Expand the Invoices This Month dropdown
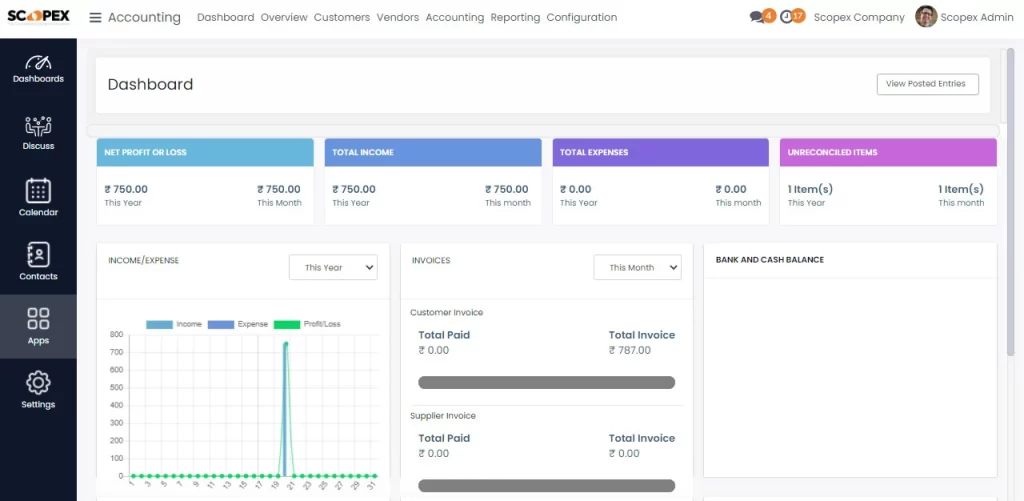Image resolution: width=1024 pixels, height=501 pixels. tap(637, 267)
